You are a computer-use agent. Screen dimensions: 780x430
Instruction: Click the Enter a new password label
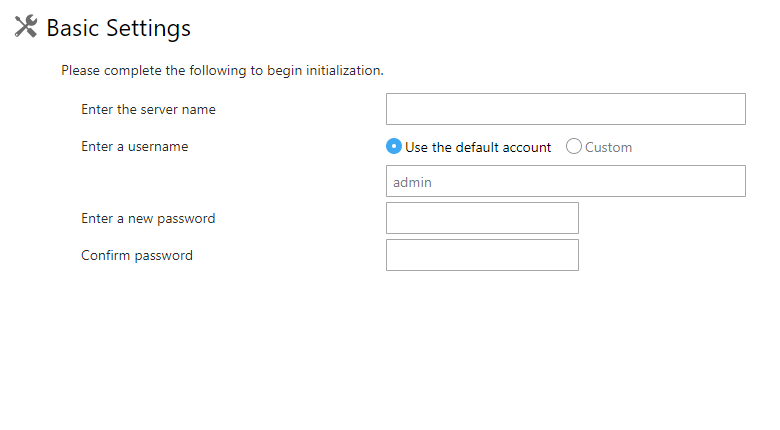tap(148, 218)
